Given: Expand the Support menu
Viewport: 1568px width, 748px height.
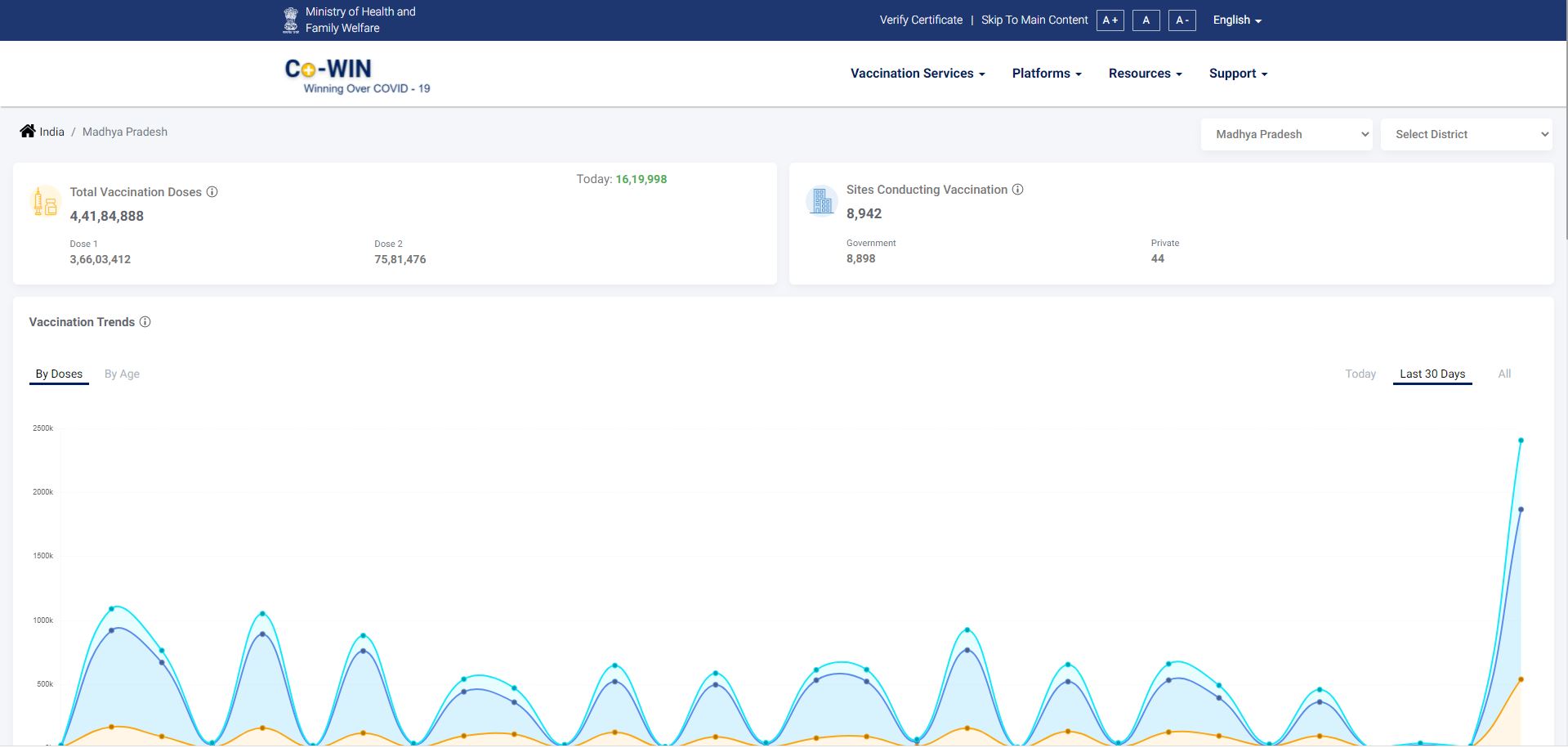Looking at the screenshot, I should 1238,74.
